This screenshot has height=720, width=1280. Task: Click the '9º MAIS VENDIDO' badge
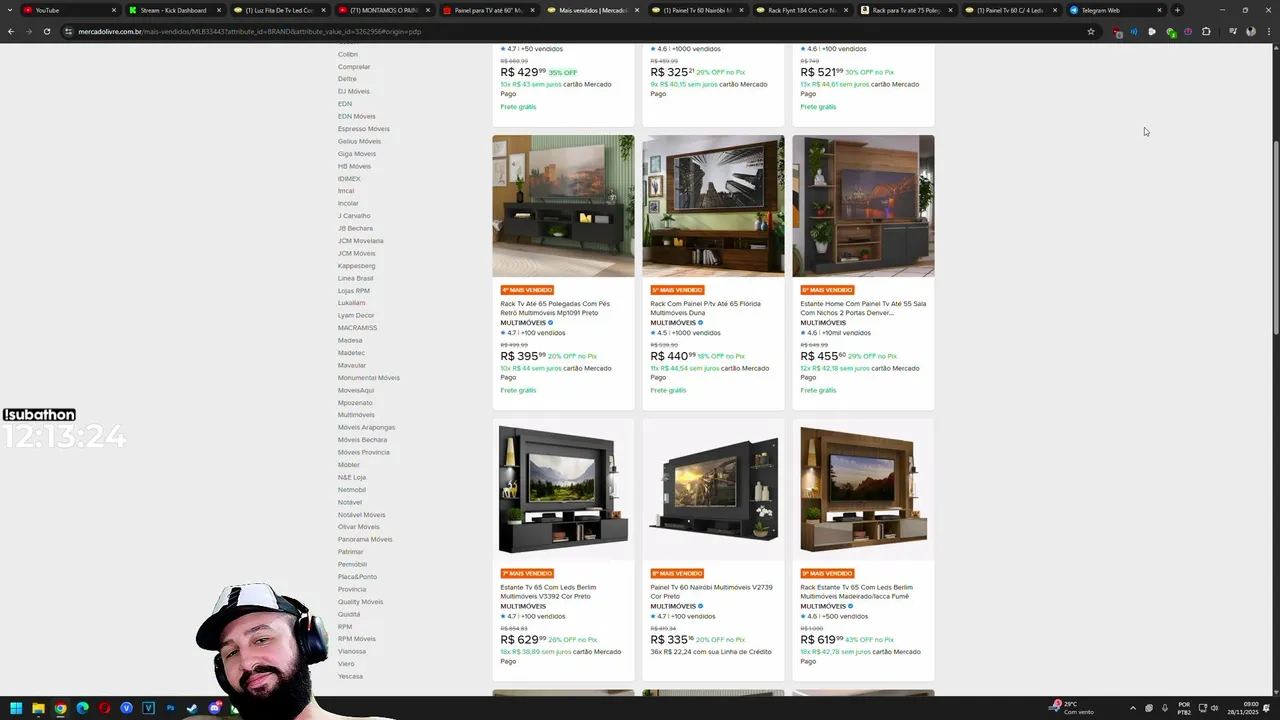coord(827,574)
